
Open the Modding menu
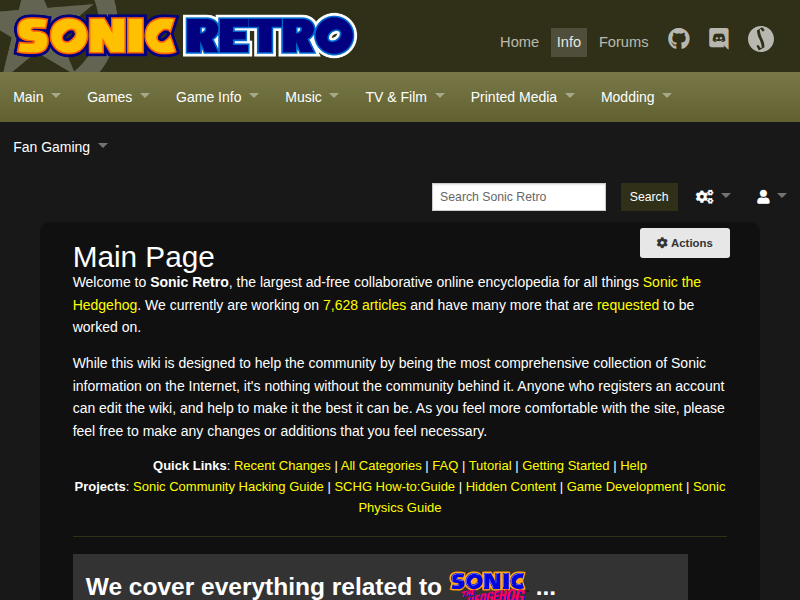(628, 97)
